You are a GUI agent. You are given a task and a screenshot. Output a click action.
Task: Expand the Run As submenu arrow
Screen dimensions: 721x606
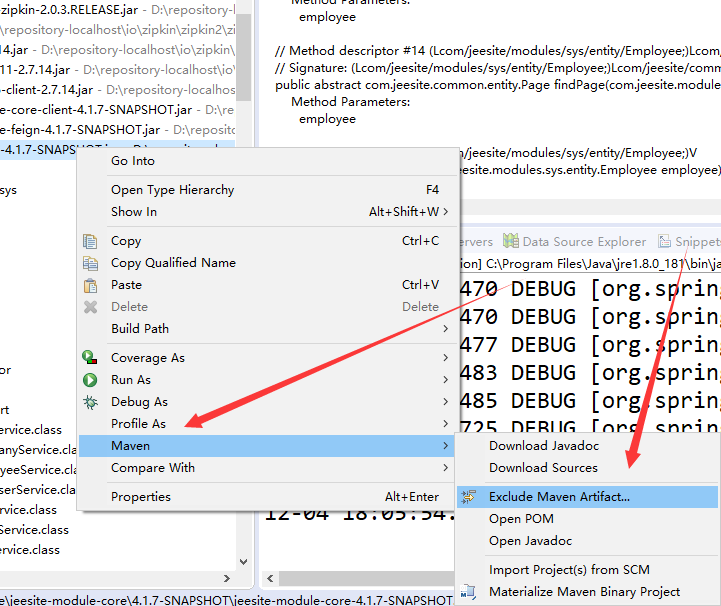tap(446, 380)
